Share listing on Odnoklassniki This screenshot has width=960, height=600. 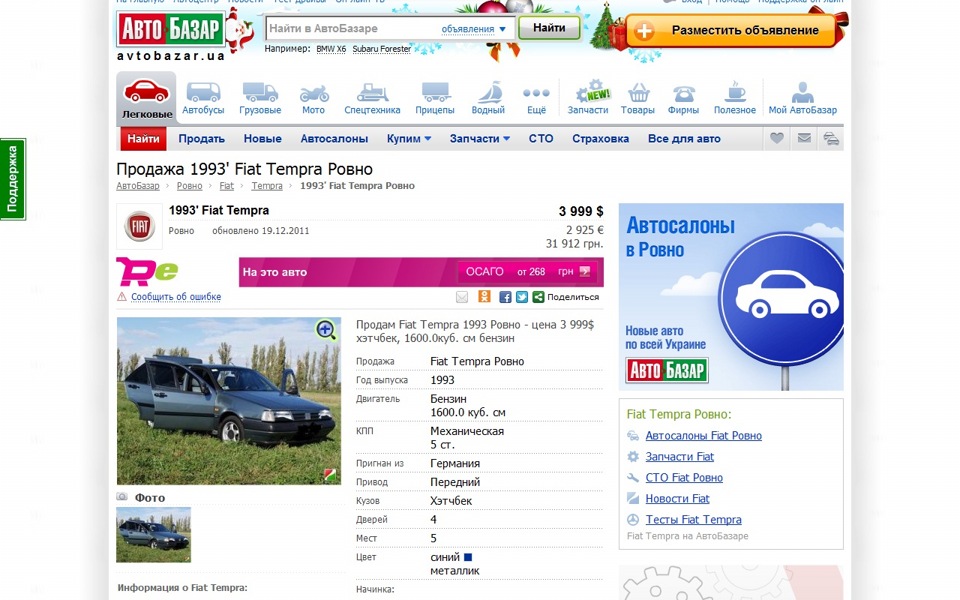484,296
